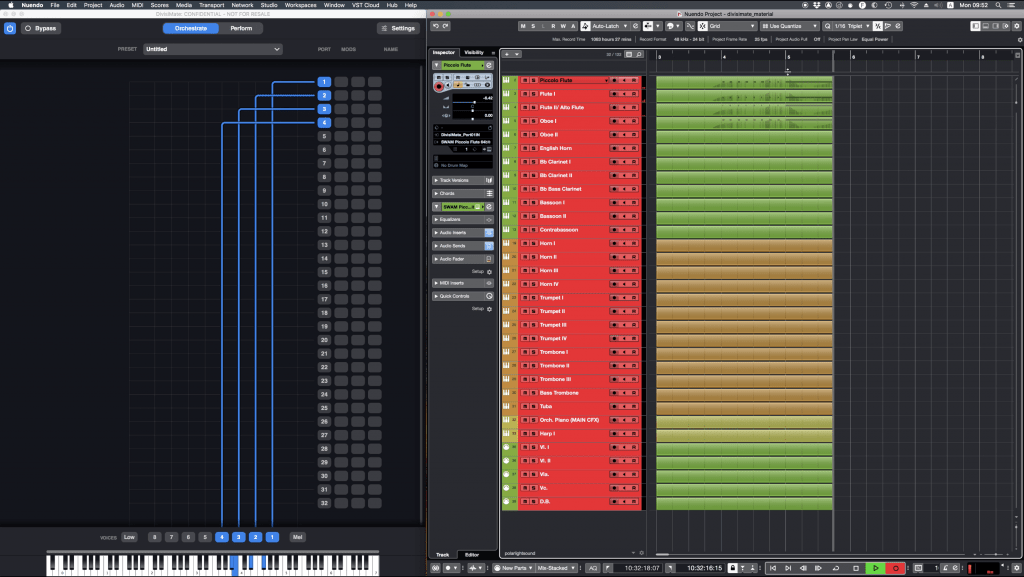The image size is (1024, 577).
Task: Toggle voice 5 button in DivisiMate
Action: pyautogui.click(x=205, y=537)
